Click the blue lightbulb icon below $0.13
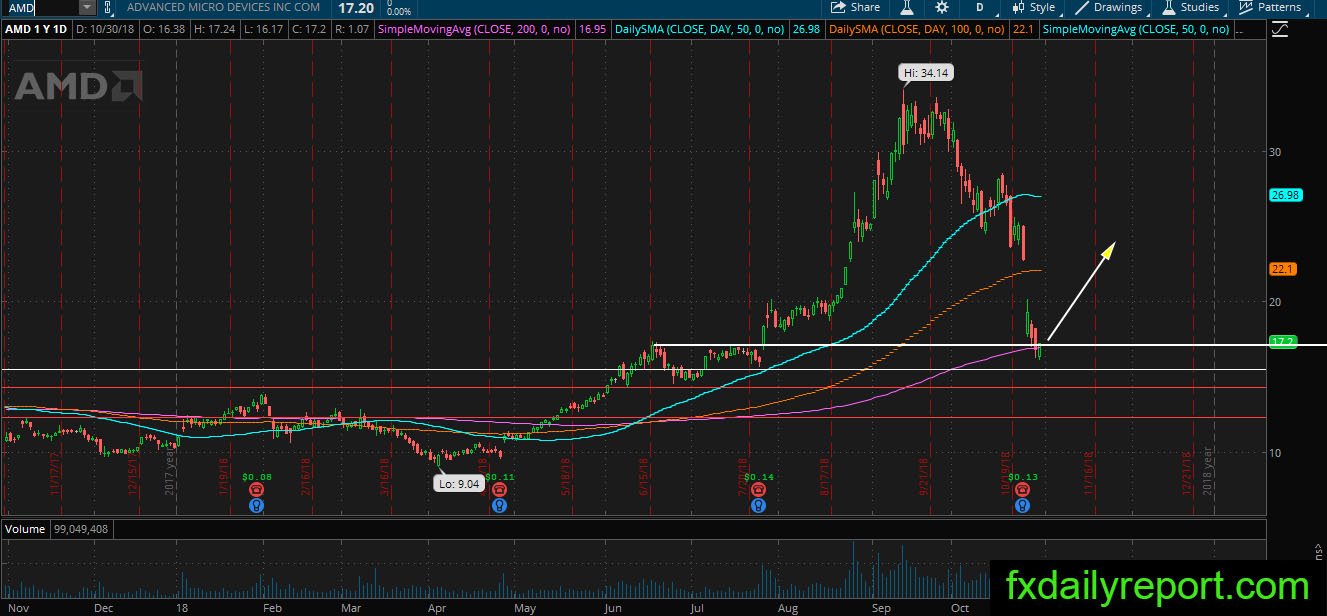 tap(1022, 506)
